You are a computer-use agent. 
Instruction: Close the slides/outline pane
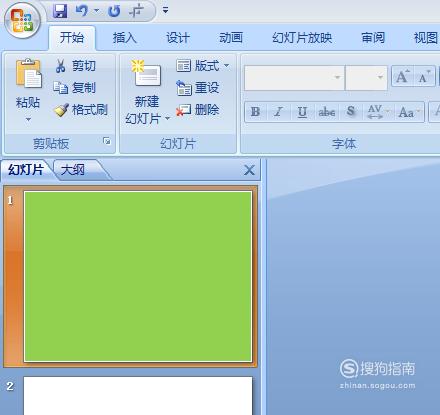(249, 170)
